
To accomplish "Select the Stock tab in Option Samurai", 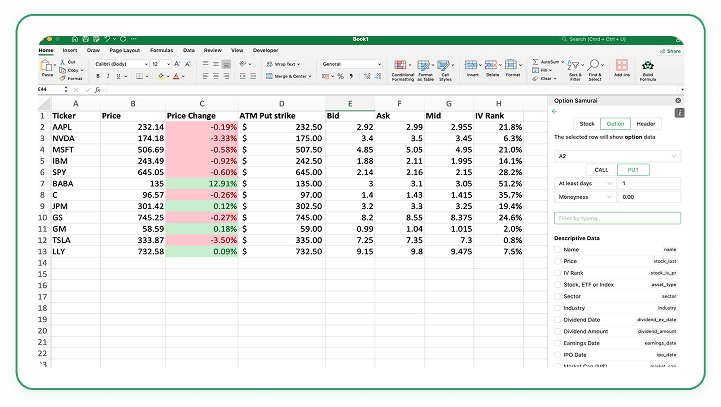I will (x=587, y=124).
